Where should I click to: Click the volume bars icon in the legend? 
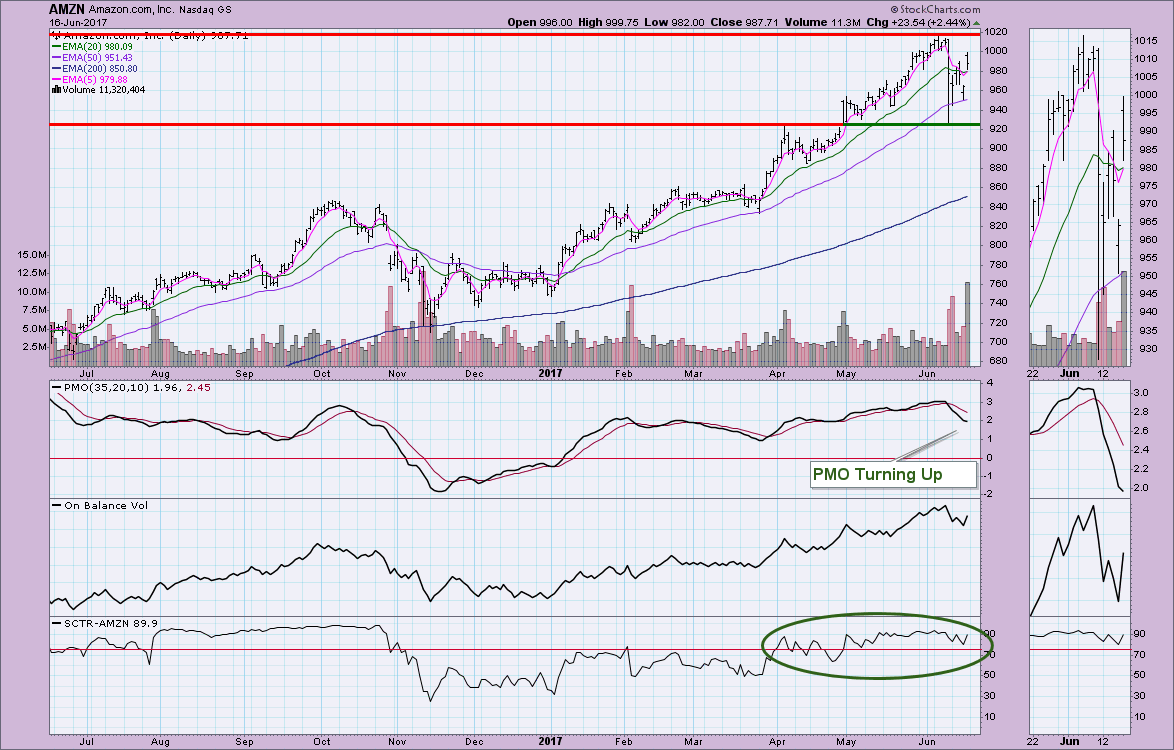point(55,90)
